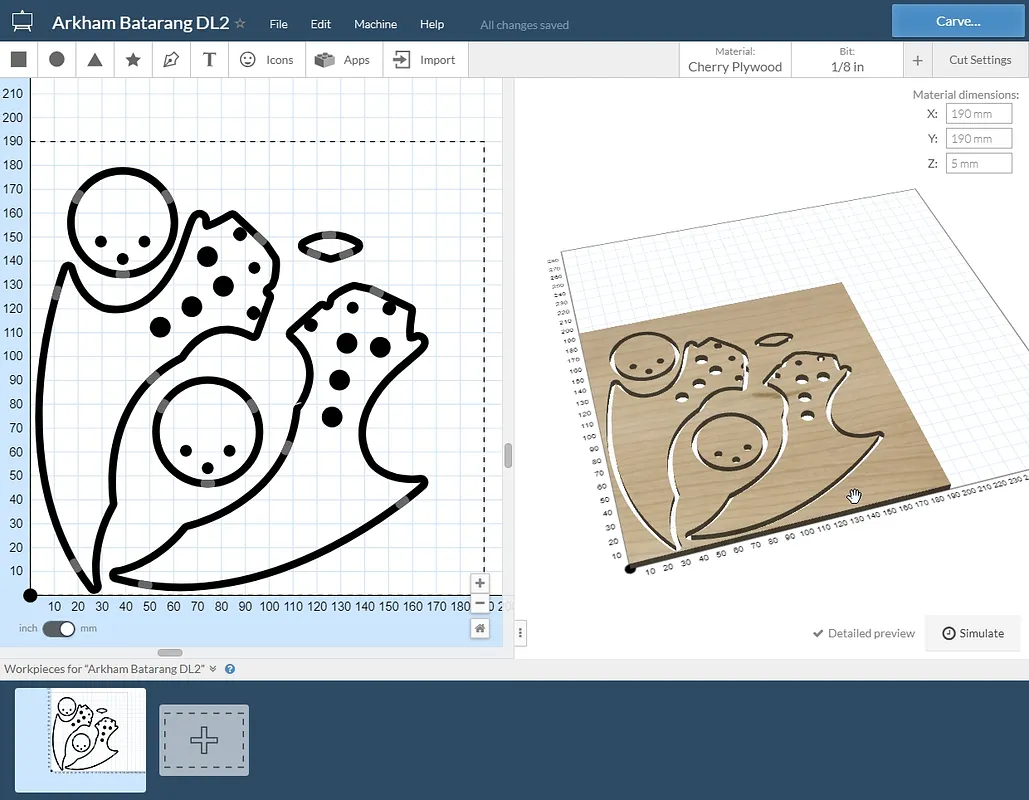The height and width of the screenshot is (800, 1029).
Task: Open the File menu
Action: coord(279,24)
